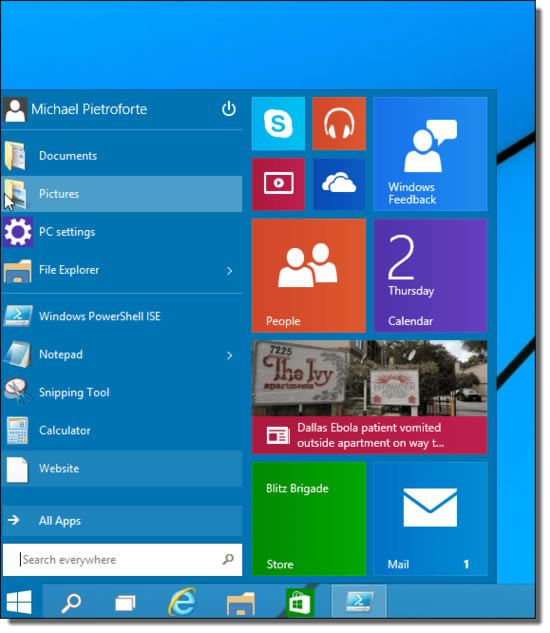Screen dimensions: 550x633
Task: Click the Documents folder icon
Action: pyautogui.click(x=16, y=156)
